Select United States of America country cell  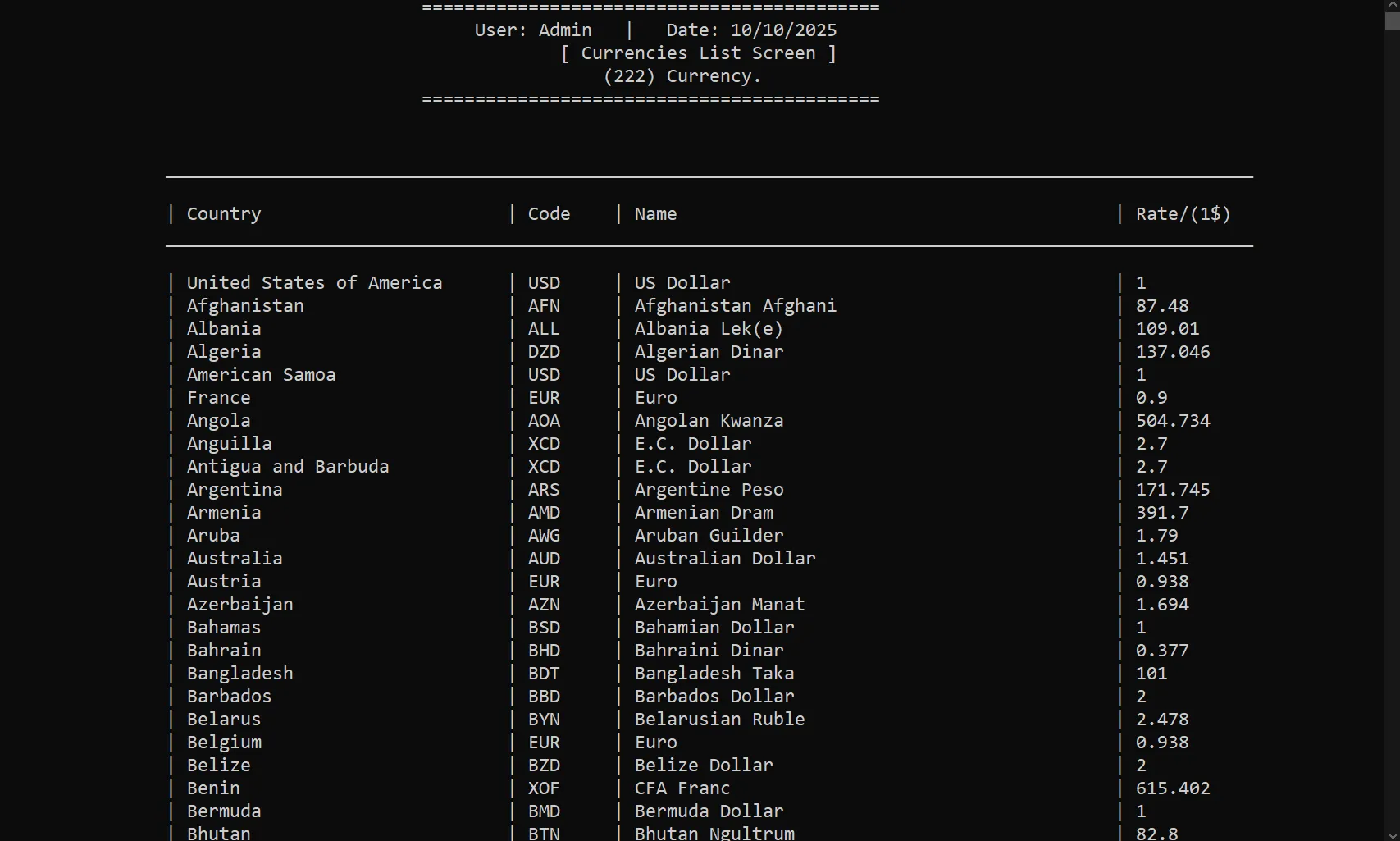(x=314, y=283)
